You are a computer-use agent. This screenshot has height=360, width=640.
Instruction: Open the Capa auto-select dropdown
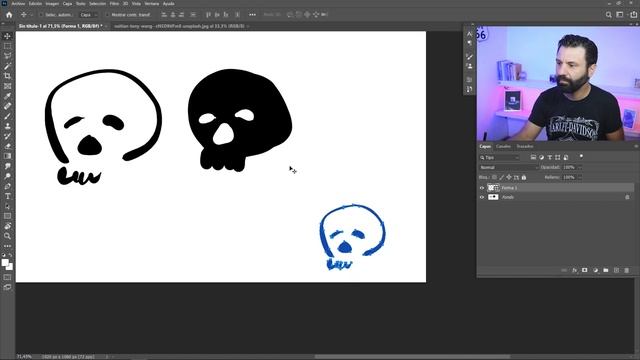pos(89,15)
